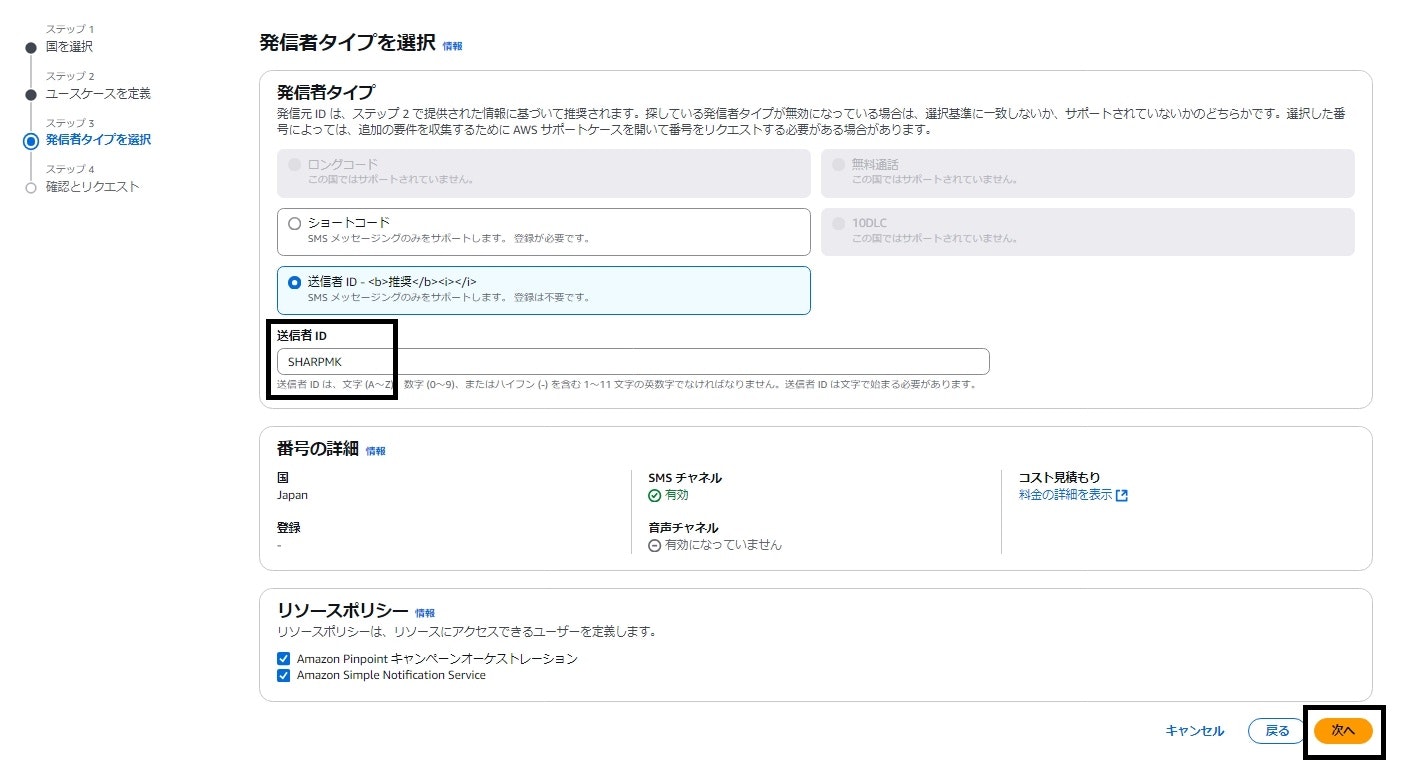Select step 3 発信者タイプを選択 in sidebar
The height and width of the screenshot is (771, 1411).
click(x=98, y=140)
